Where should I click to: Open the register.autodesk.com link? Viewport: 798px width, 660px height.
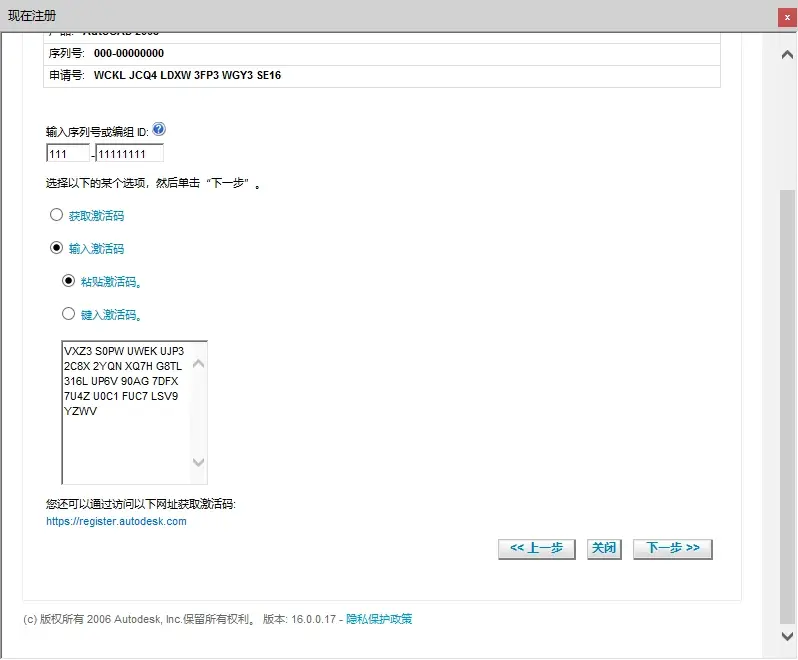pos(116,521)
